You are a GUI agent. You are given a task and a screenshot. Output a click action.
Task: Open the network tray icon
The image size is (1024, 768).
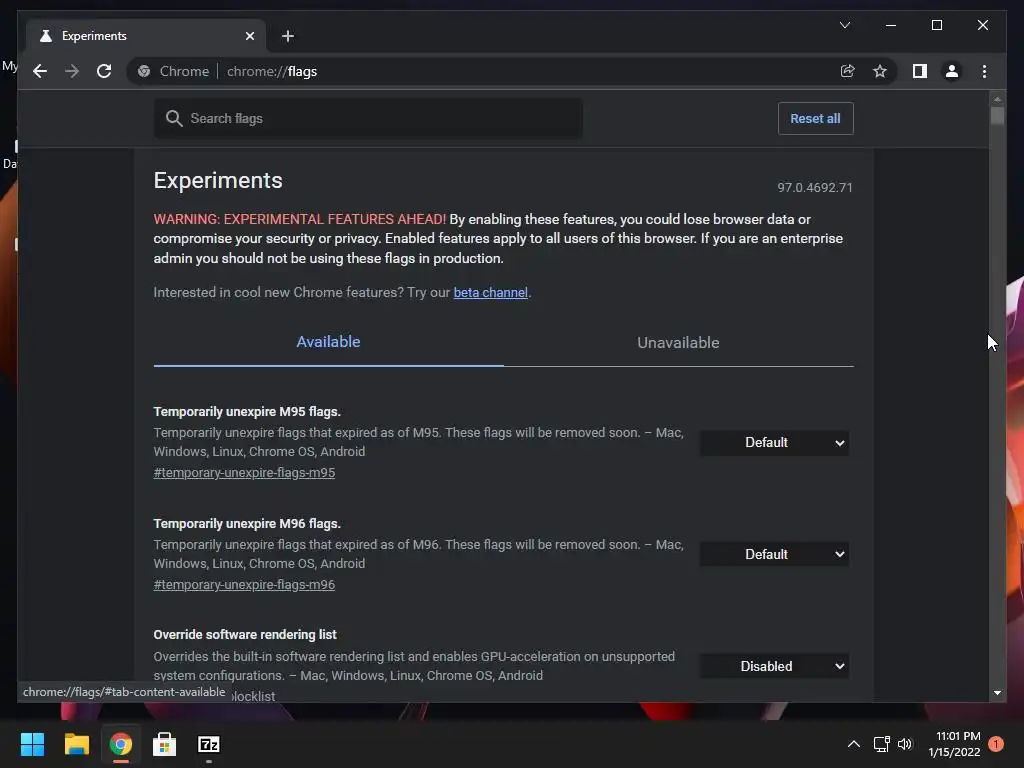[x=882, y=744]
